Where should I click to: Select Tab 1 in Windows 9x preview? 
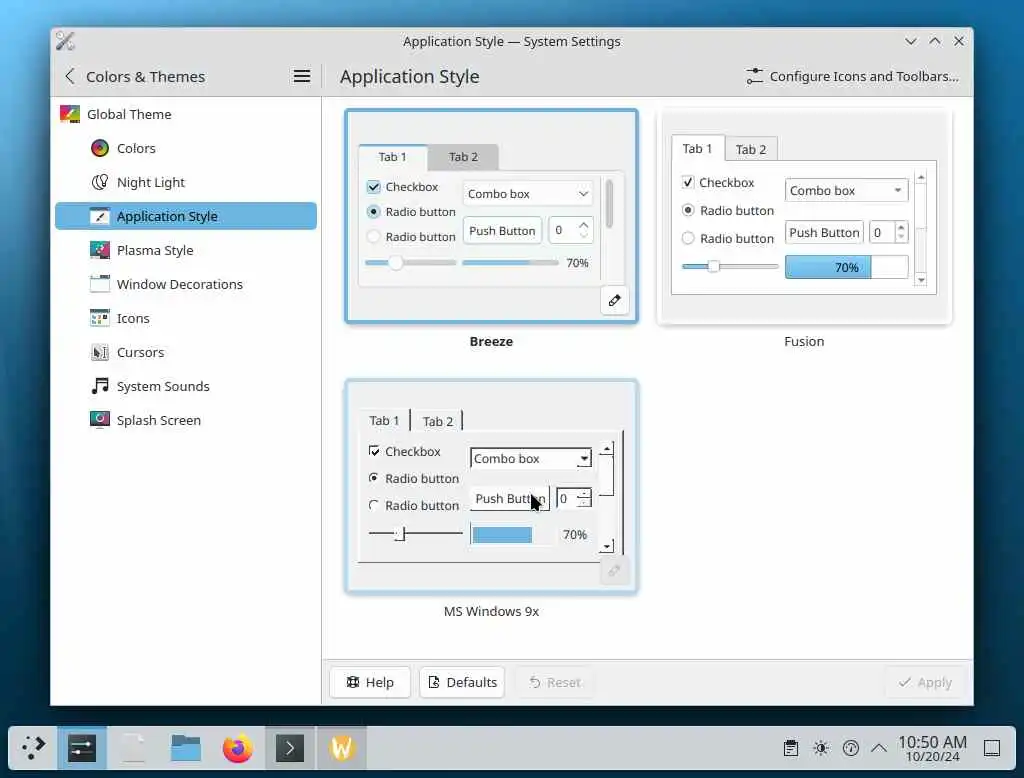[x=384, y=421]
